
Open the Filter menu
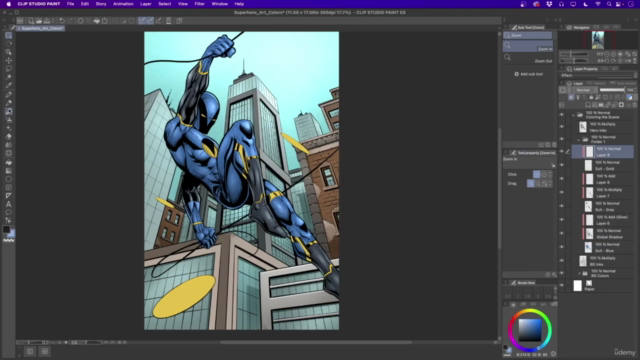200,4
